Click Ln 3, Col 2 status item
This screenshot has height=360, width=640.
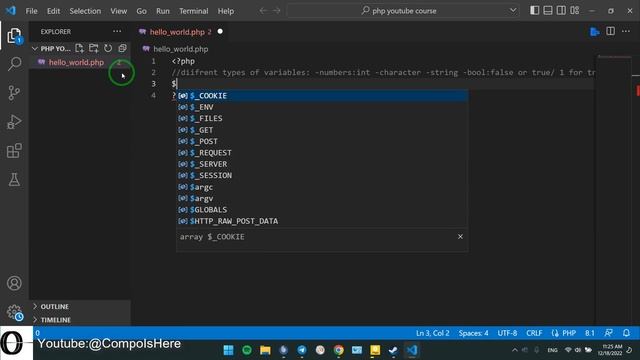(x=433, y=333)
